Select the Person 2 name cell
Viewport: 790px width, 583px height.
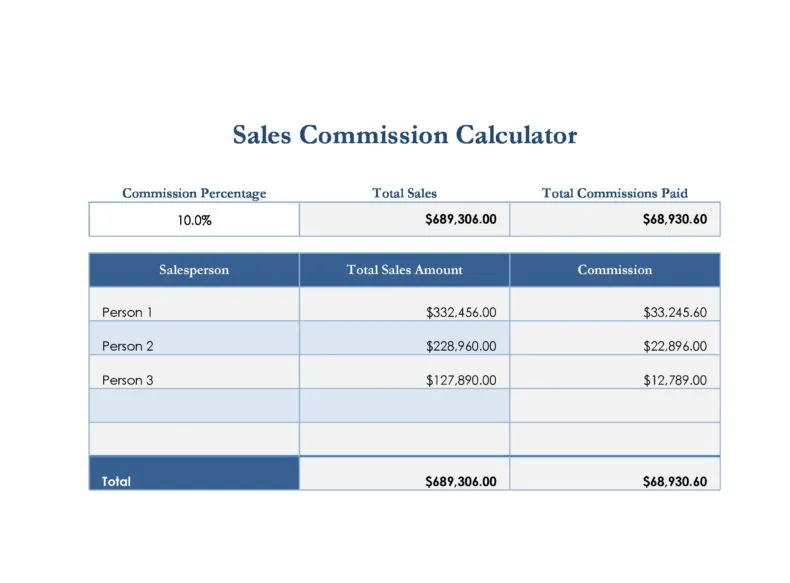194,338
